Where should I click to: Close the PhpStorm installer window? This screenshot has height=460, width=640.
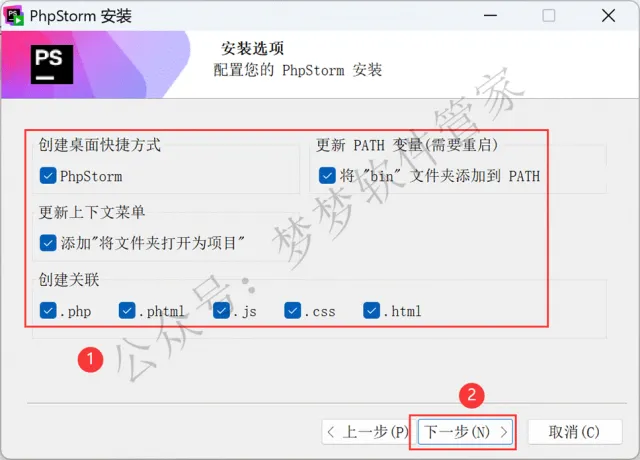tap(608, 16)
